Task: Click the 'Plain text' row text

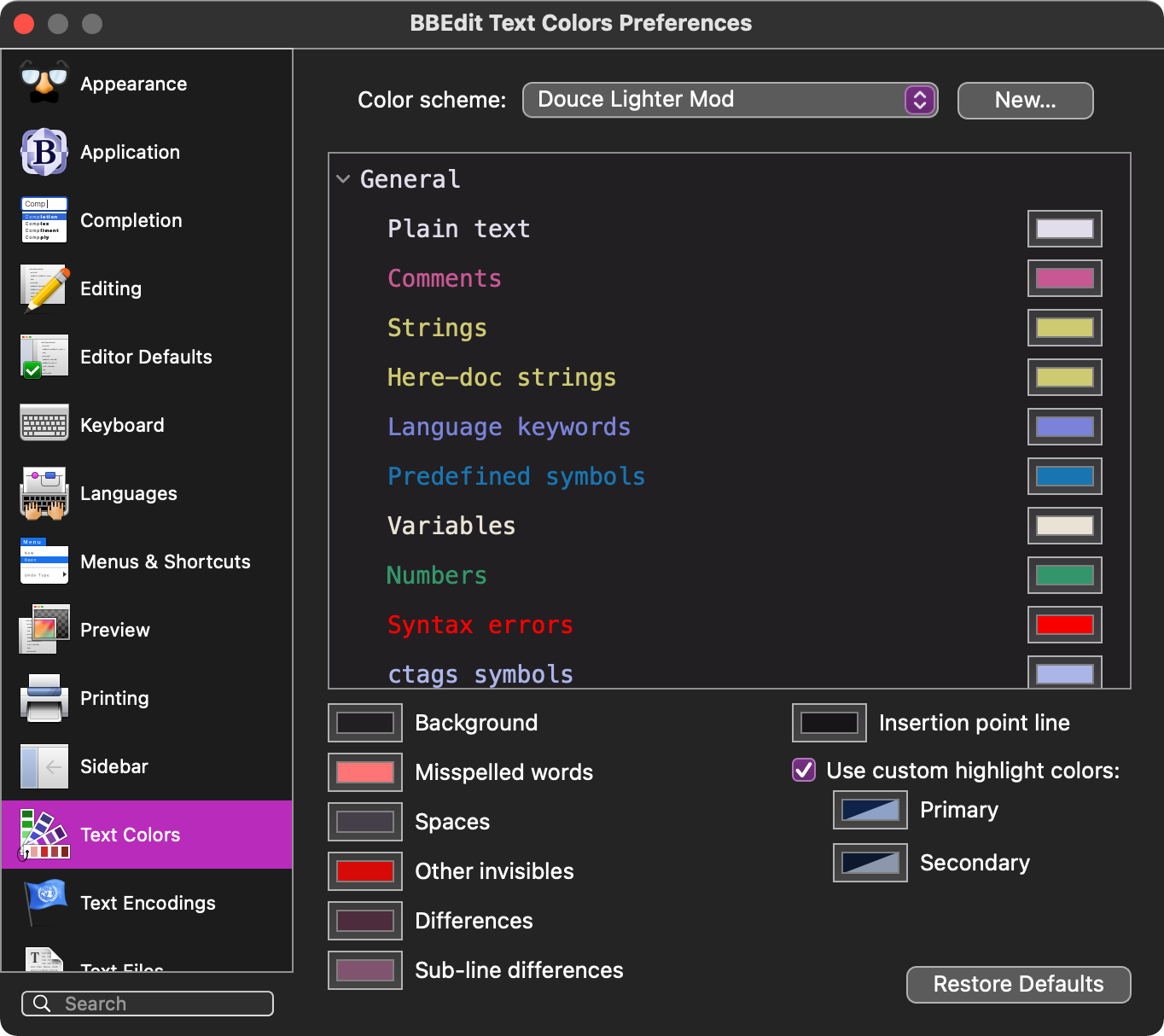Action: coord(459,229)
